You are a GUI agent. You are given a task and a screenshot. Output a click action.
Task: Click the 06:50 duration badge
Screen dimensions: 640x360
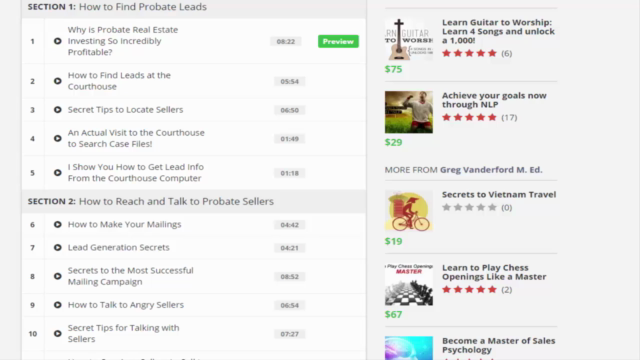[289, 110]
